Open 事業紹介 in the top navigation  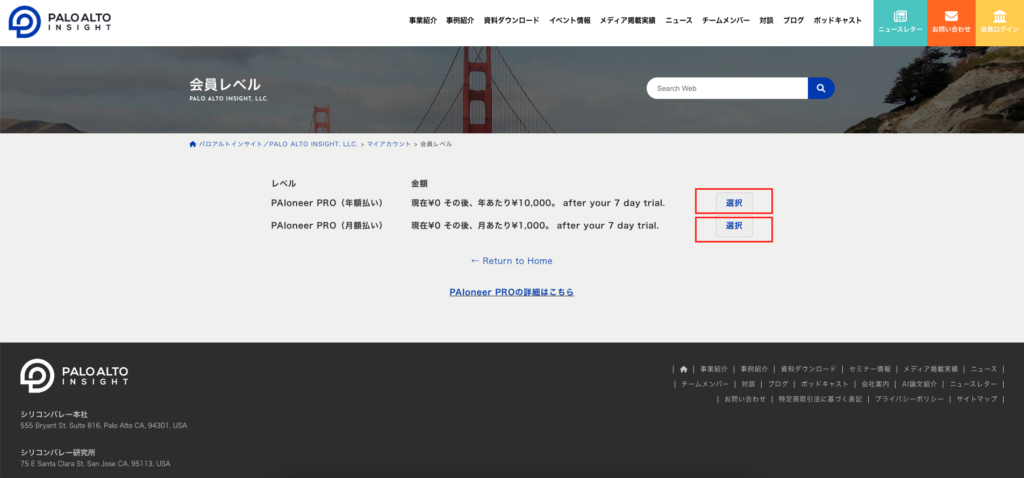click(x=423, y=20)
